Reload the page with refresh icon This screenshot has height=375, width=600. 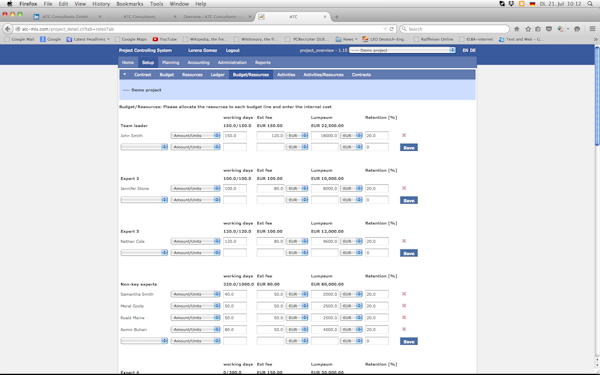click(391, 29)
